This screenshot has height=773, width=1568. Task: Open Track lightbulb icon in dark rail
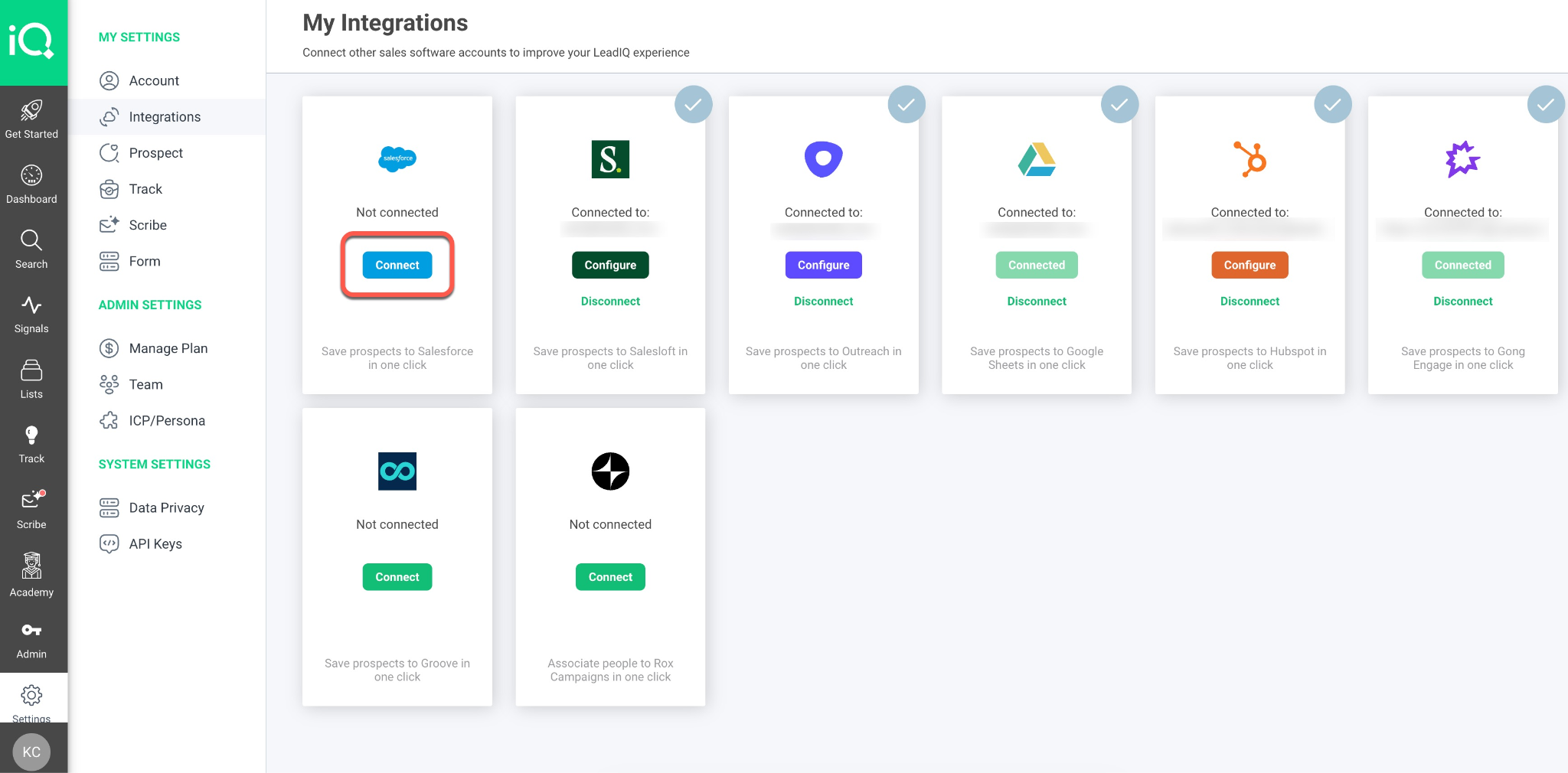[x=31, y=435]
